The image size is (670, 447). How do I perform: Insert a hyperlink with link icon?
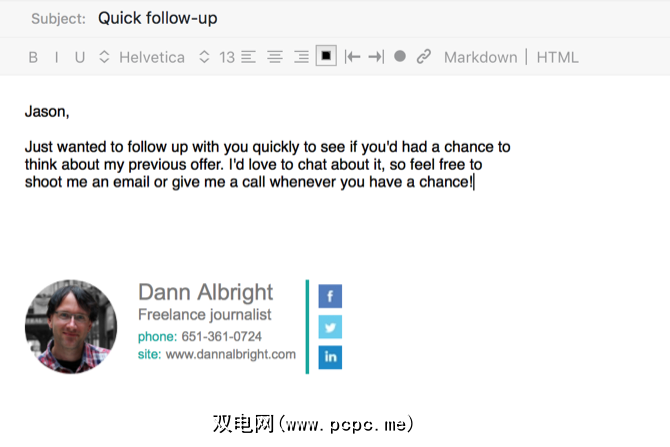423,56
